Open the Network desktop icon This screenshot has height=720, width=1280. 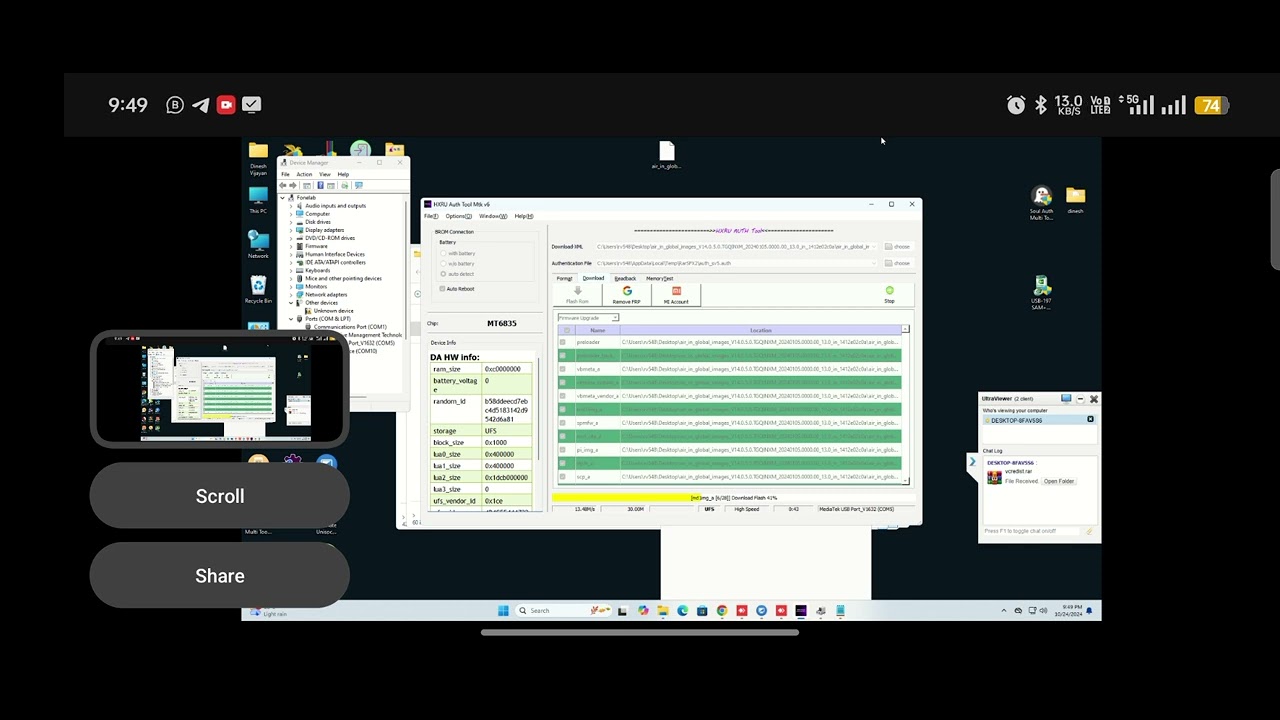(x=258, y=244)
